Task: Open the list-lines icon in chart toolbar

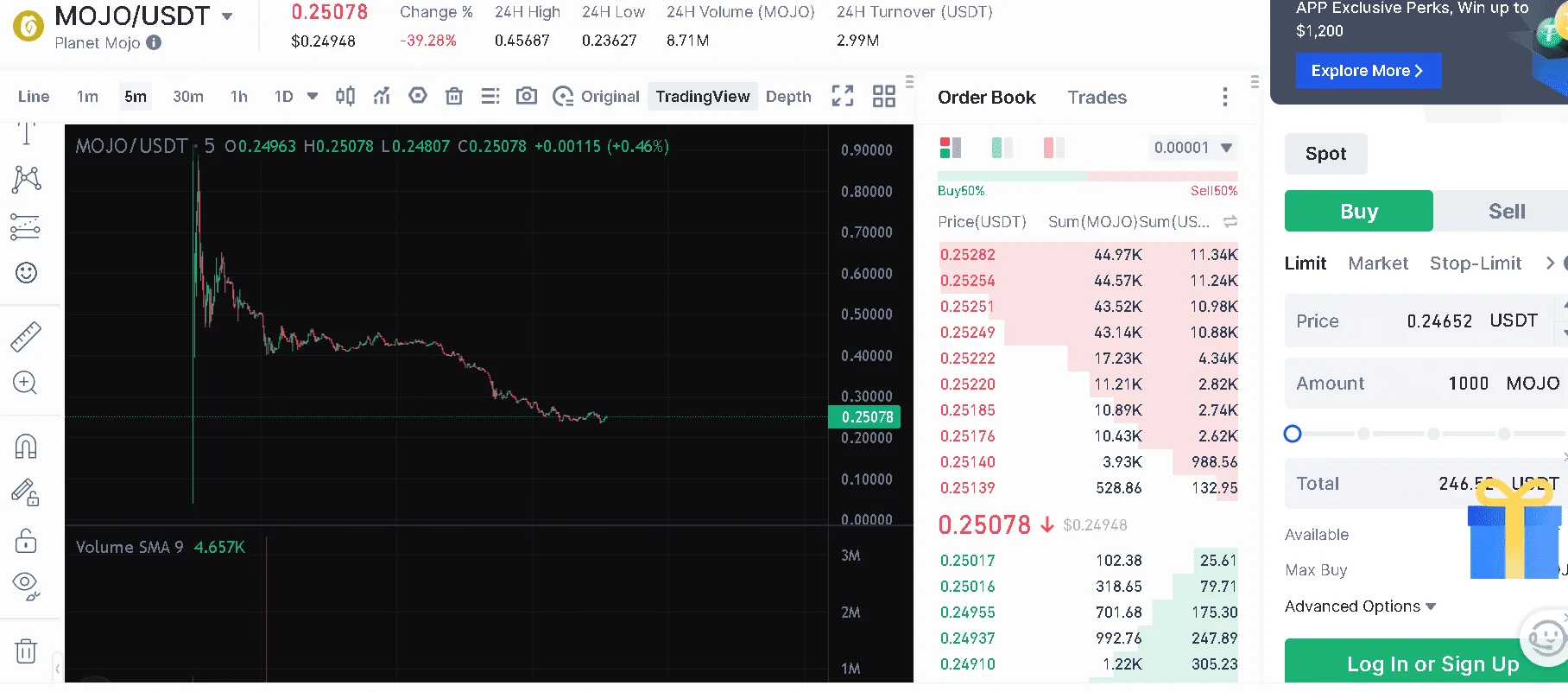Action: 490,96
